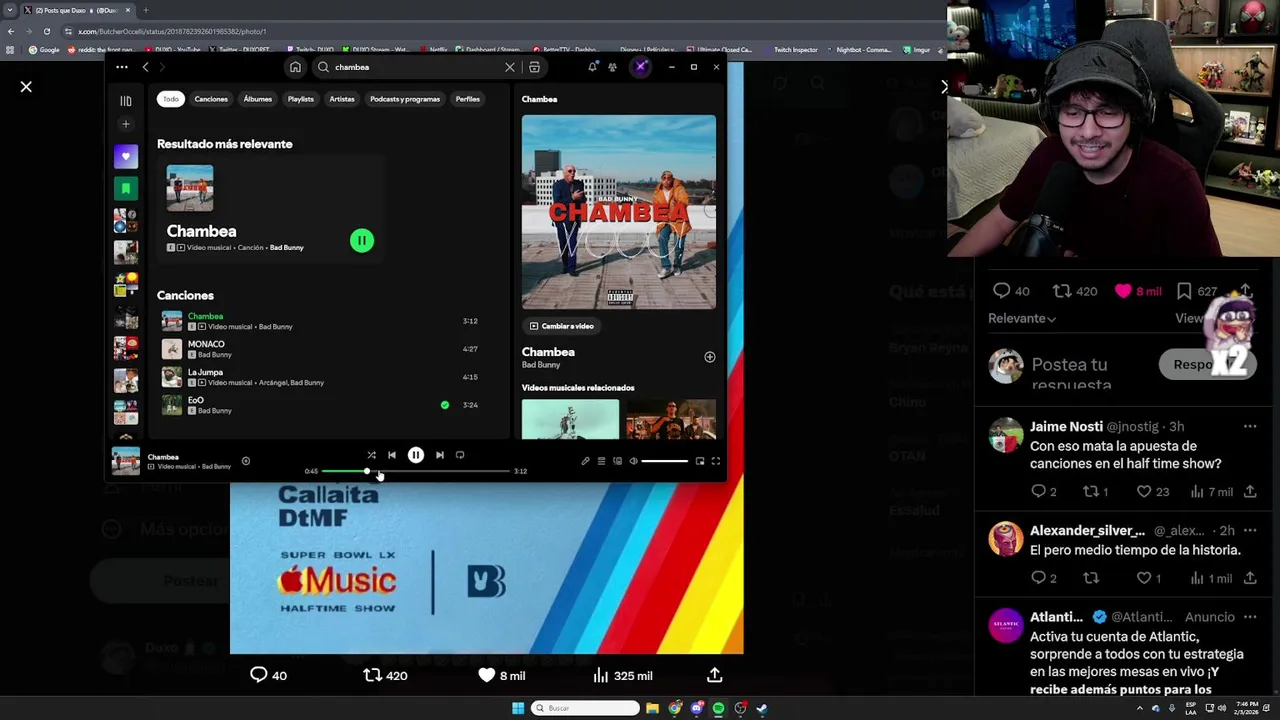Screen dimensions: 1280x720
Task: View post analytics 325 mil
Action: point(622,676)
